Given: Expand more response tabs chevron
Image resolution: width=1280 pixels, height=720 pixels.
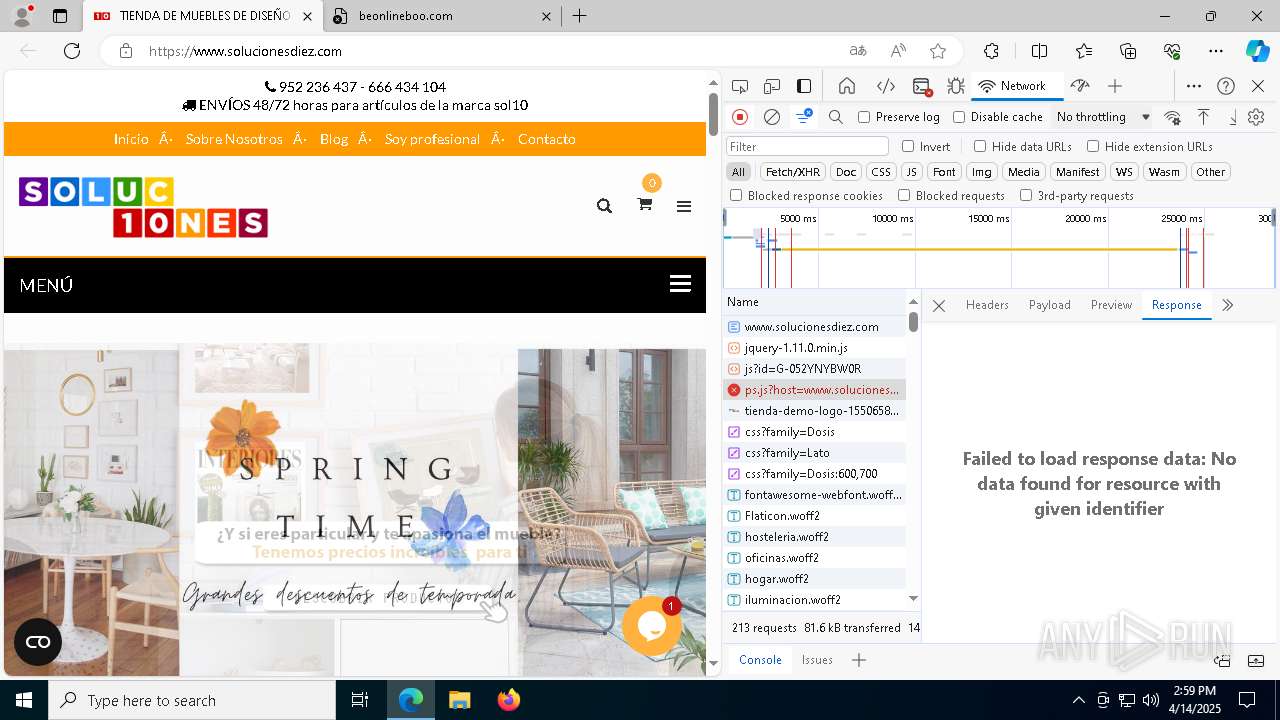Looking at the screenshot, I should [x=1228, y=305].
